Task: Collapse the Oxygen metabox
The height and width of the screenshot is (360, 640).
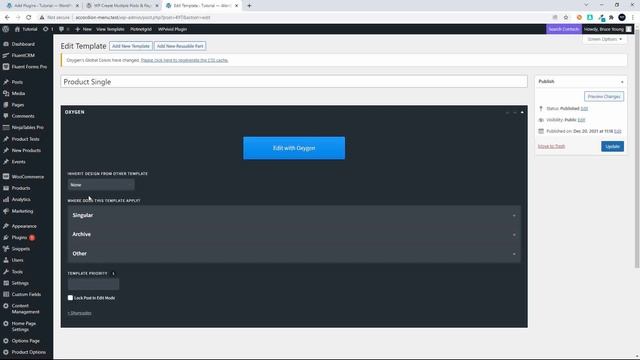Action: pos(522,112)
